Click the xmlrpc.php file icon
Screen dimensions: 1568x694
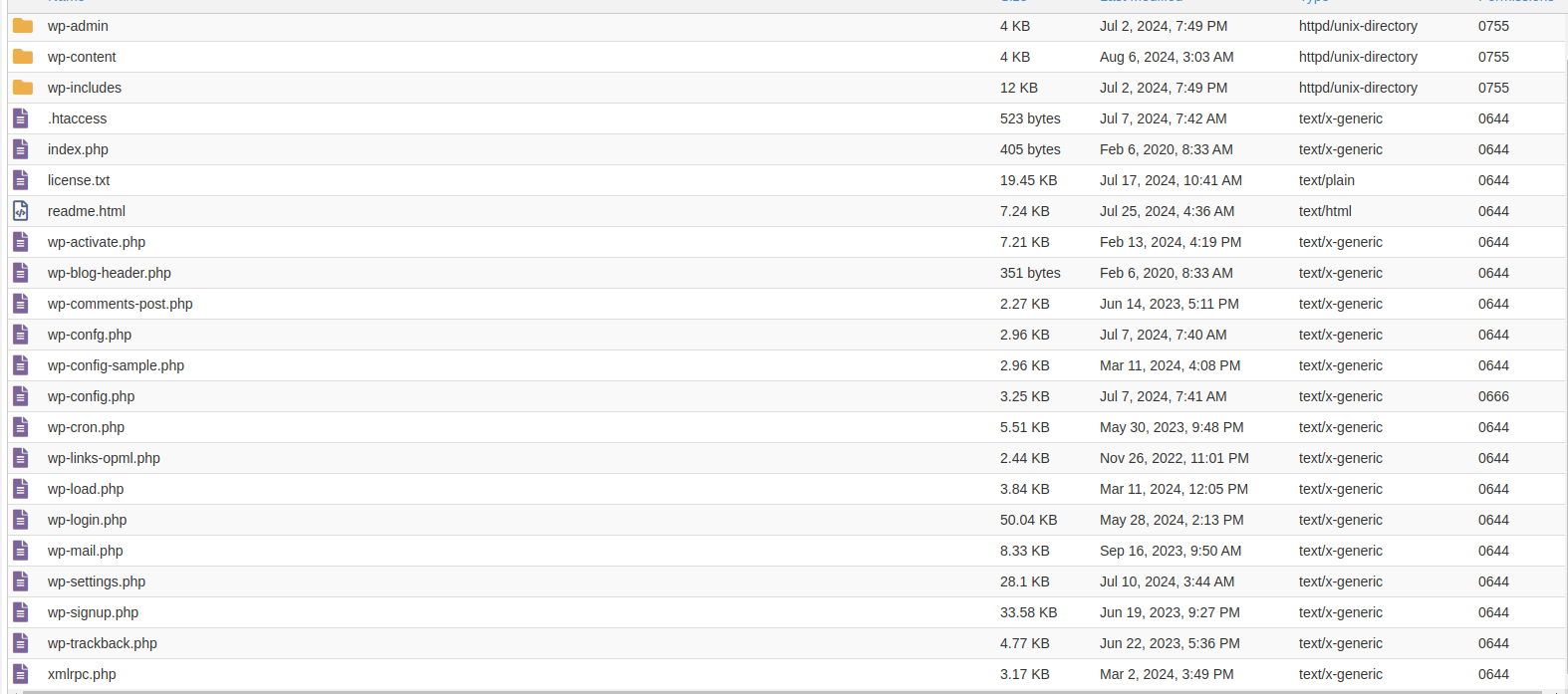pos(21,674)
